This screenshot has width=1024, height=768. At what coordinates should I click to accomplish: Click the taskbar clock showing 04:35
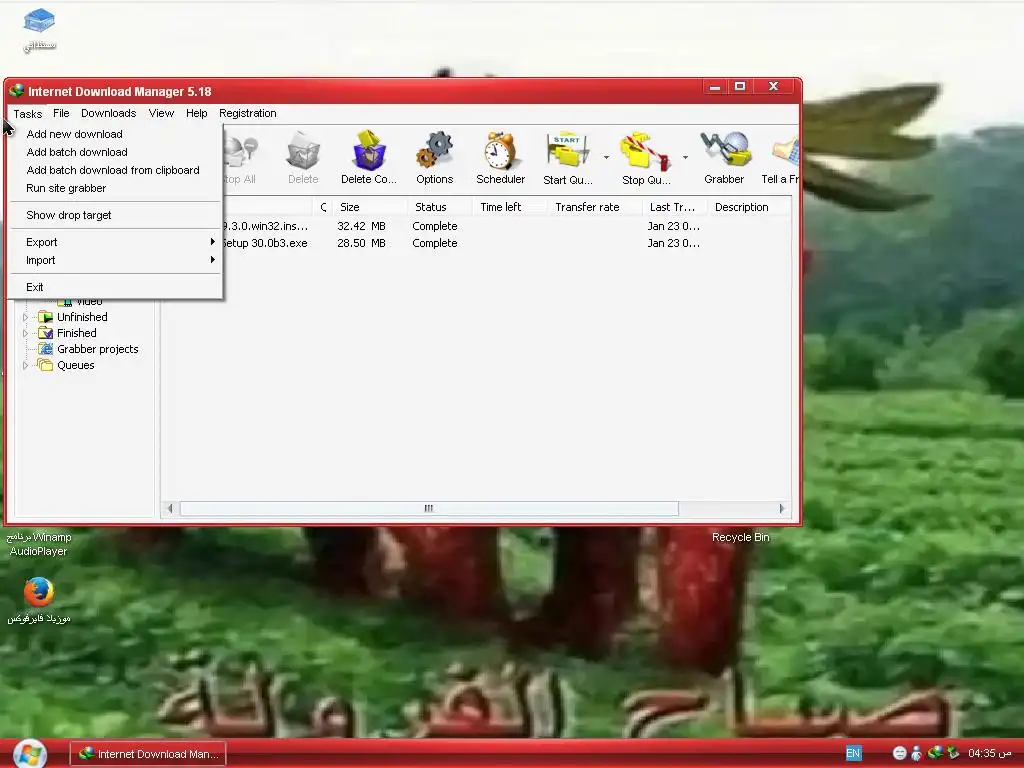pyautogui.click(x=989, y=753)
